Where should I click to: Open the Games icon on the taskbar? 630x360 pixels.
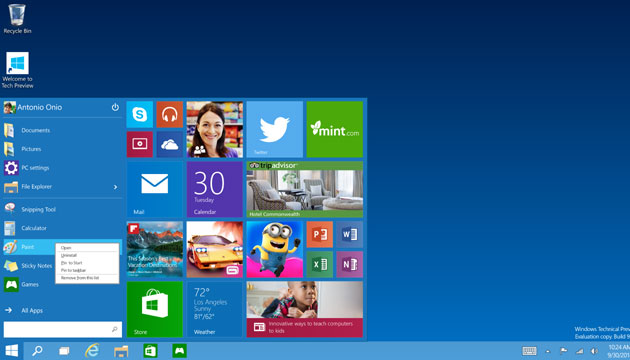[180, 351]
